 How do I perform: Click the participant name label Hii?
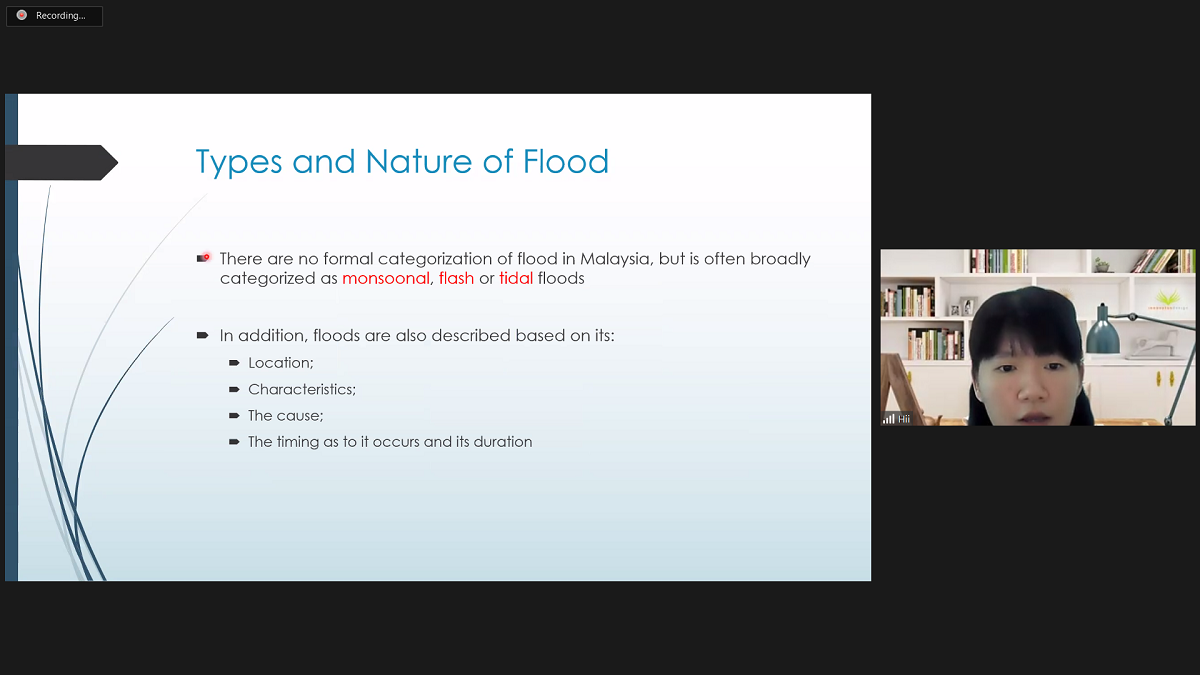point(904,419)
